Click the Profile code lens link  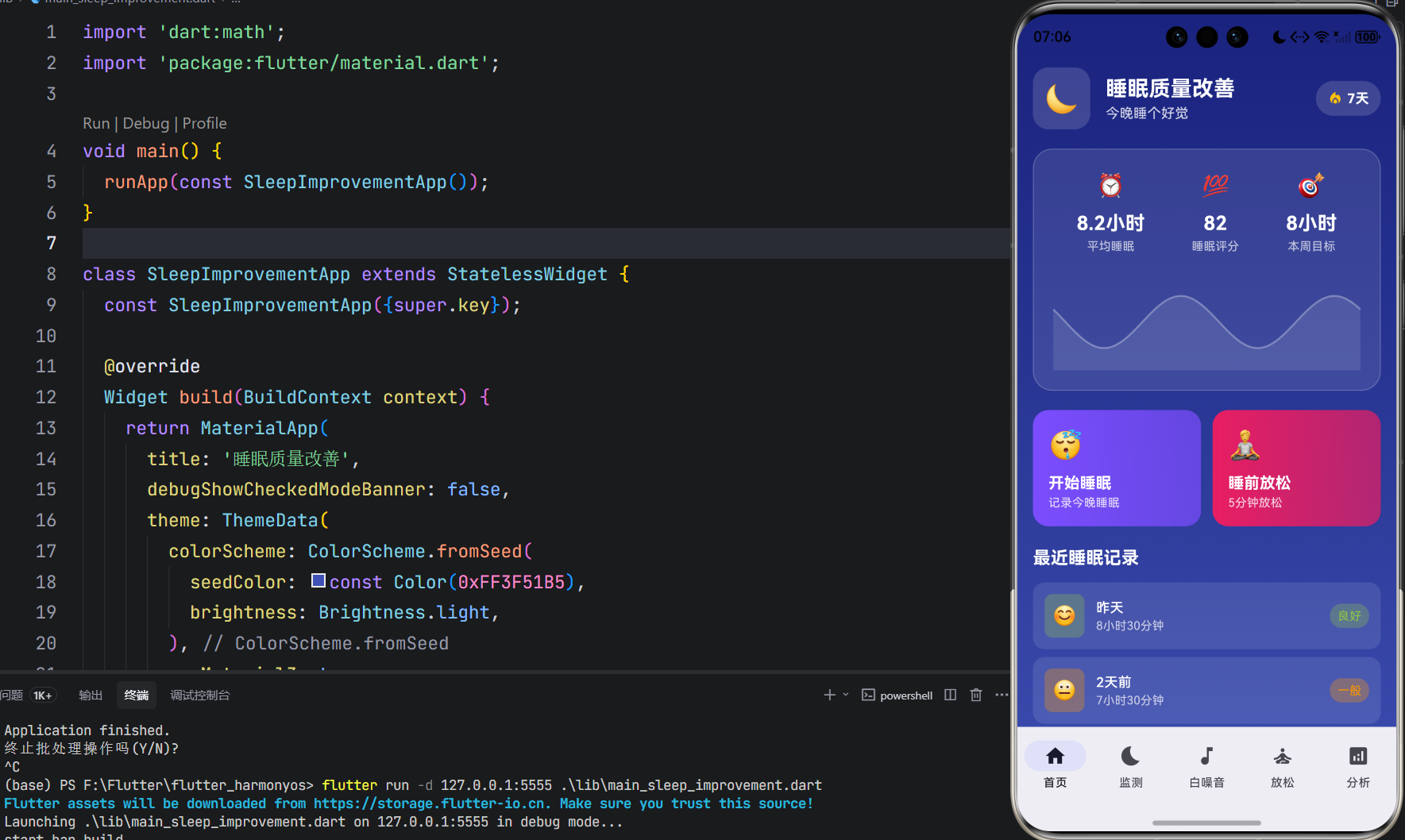click(x=205, y=123)
